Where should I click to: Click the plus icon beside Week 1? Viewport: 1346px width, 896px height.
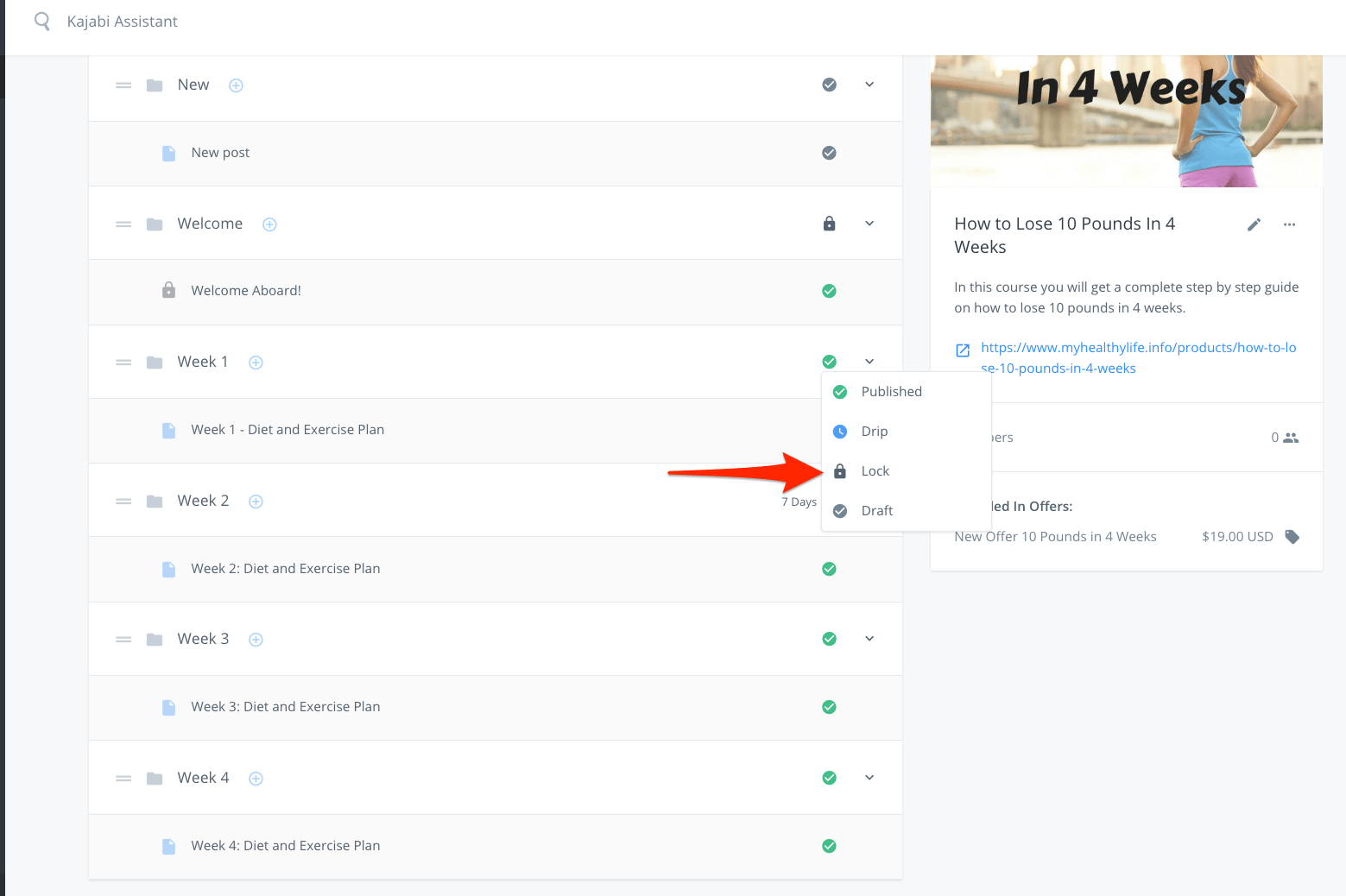point(256,363)
